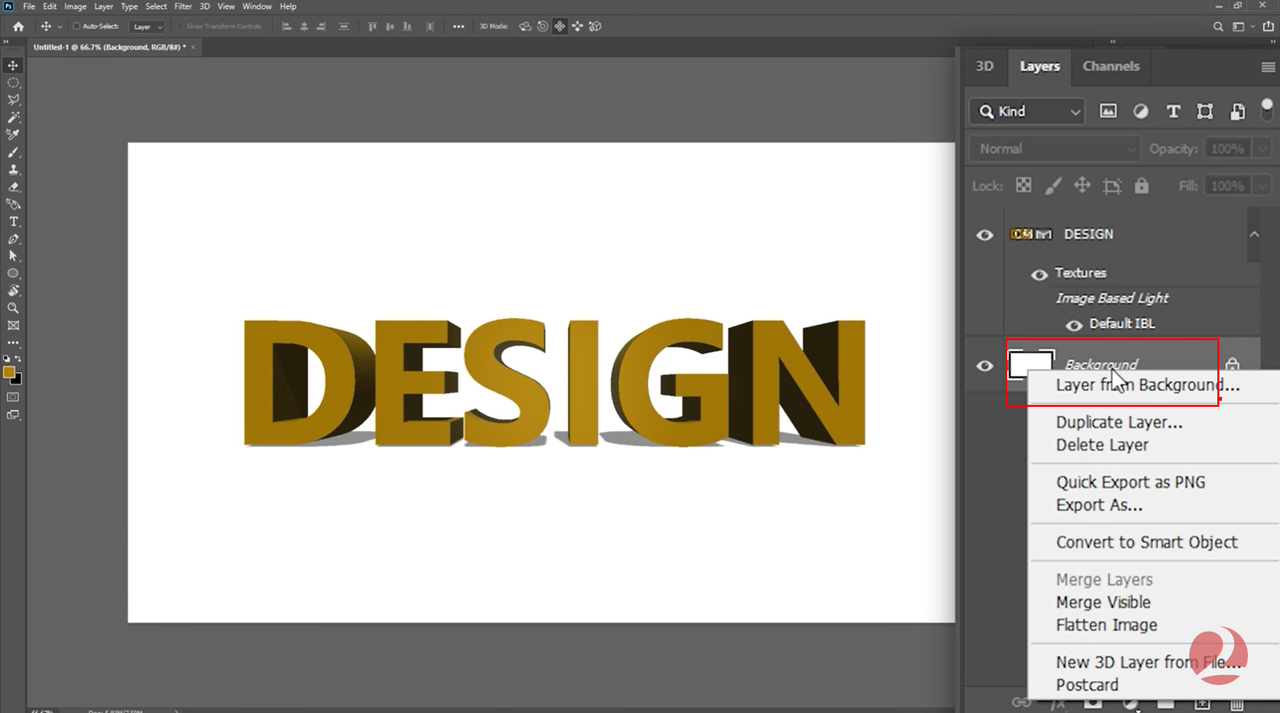Click the Pan 3D camera mode icon

coord(560,27)
